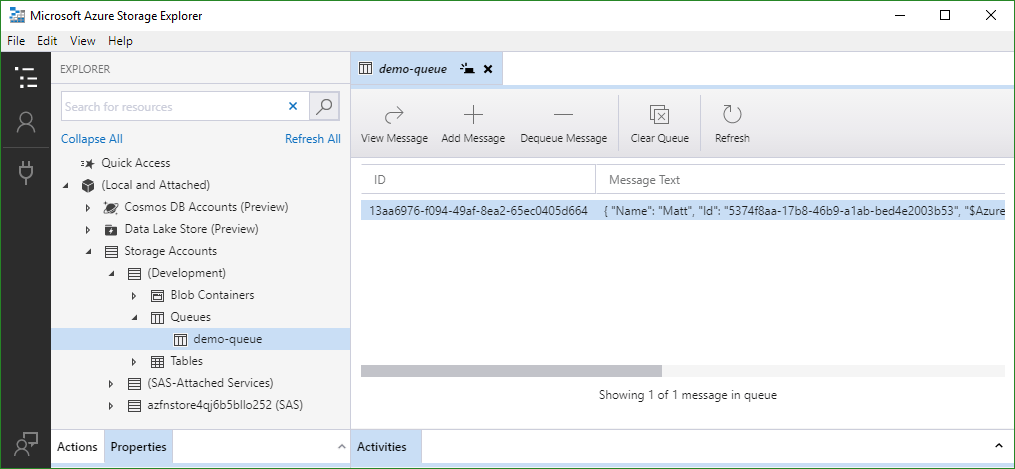Screen dimensions: 1015x469
Task: Click the horizontal scrollbar thumb in message list
Action: pos(511,371)
